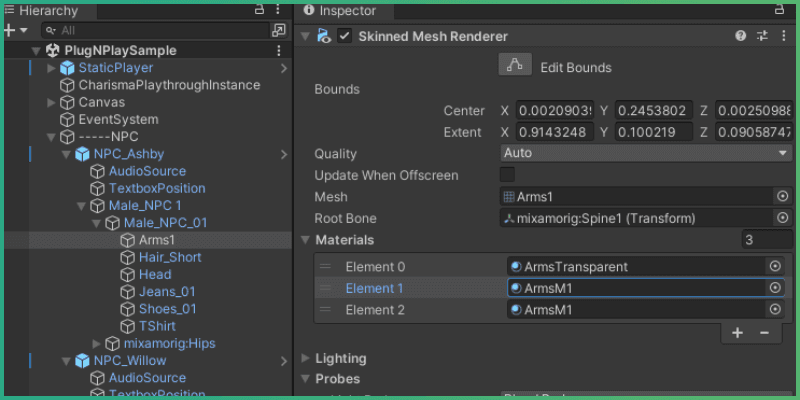Select the Hair_Short object in the hierarchy
This screenshot has height=400, width=800.
(x=170, y=257)
